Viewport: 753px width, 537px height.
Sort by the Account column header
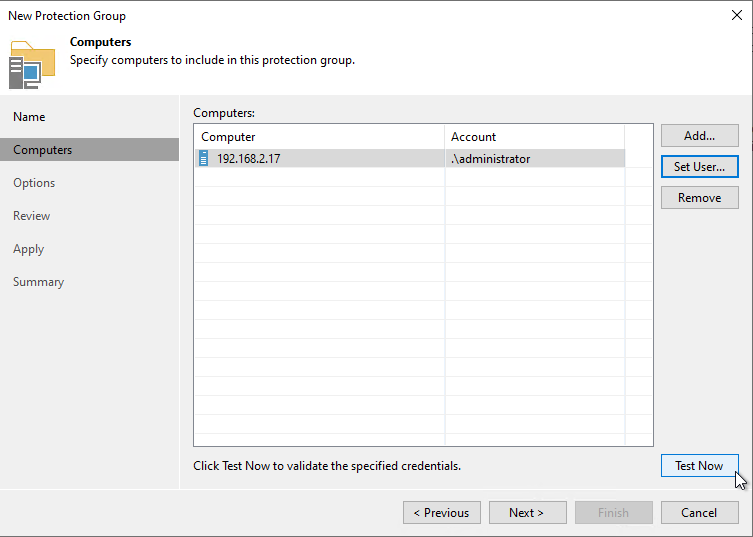534,137
